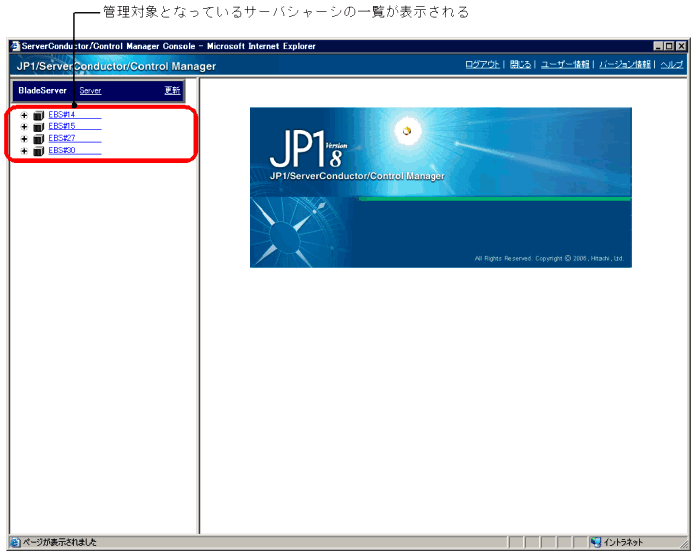
Task: Switch to the Server tab
Action: click(x=90, y=91)
